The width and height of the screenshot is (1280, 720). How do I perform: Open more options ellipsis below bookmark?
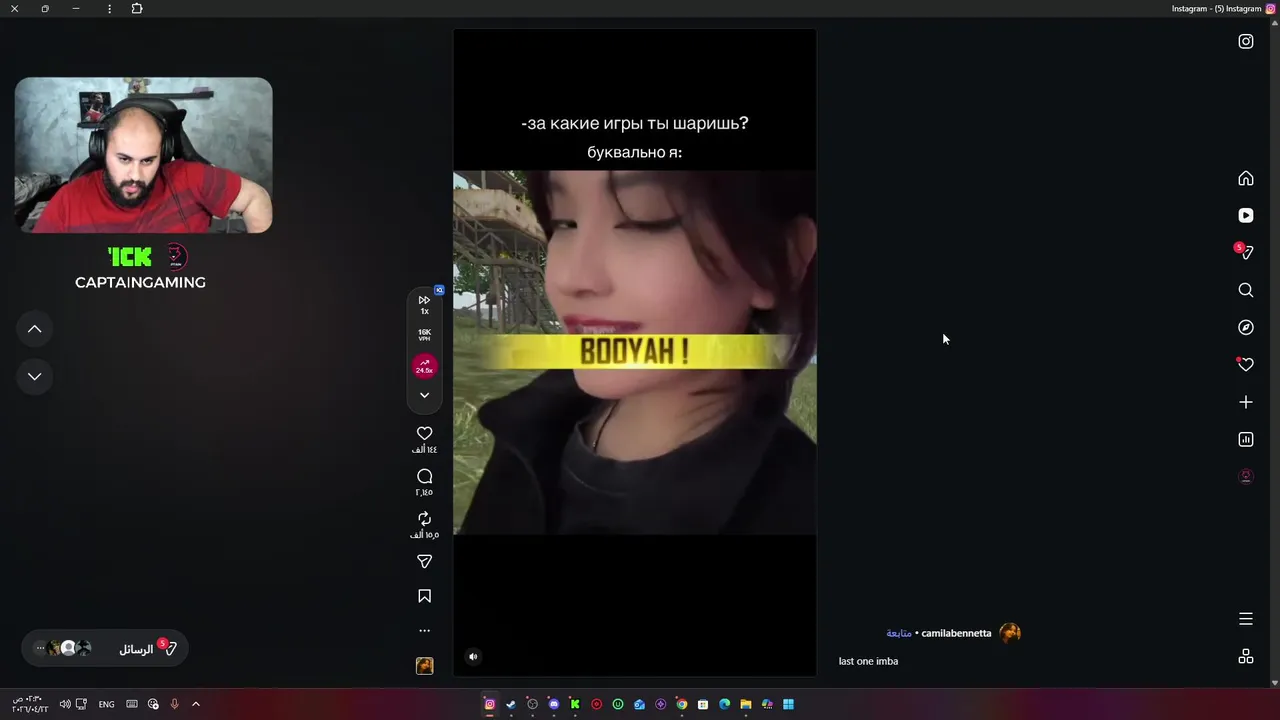click(x=424, y=631)
